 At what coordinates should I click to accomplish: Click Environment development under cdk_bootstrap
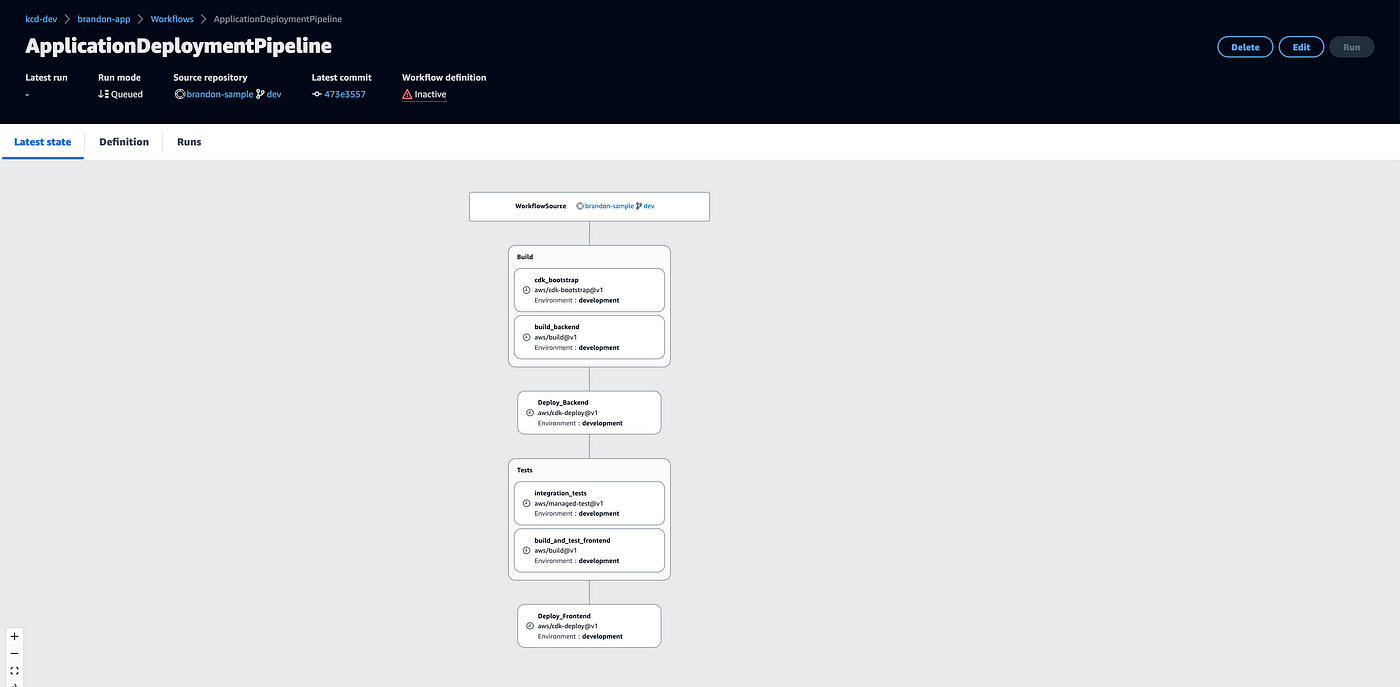[577, 300]
